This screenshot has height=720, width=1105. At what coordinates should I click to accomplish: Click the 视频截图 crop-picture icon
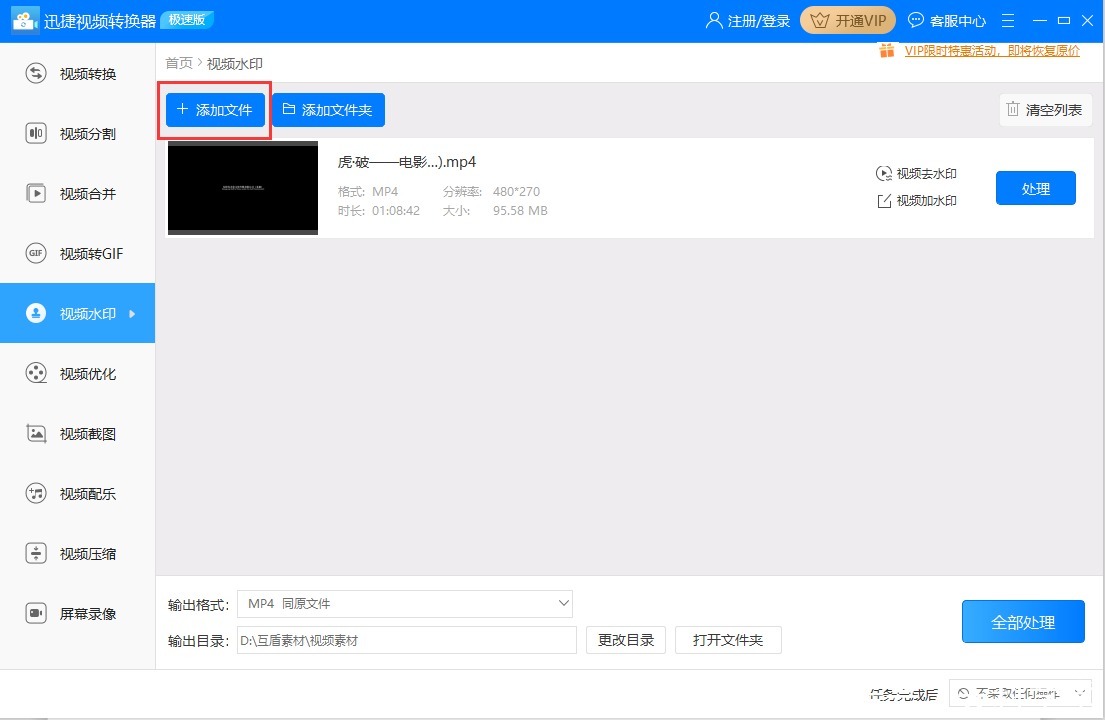[x=36, y=433]
